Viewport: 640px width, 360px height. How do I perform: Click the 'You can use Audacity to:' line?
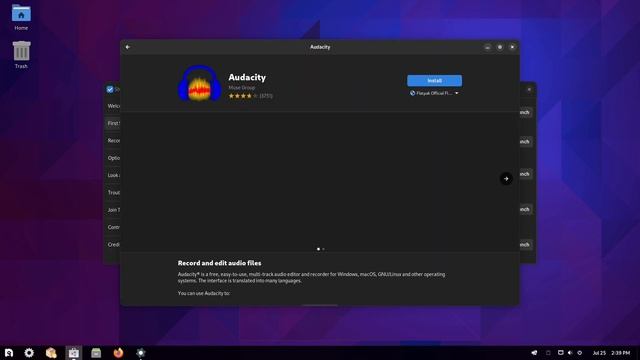[204, 293]
